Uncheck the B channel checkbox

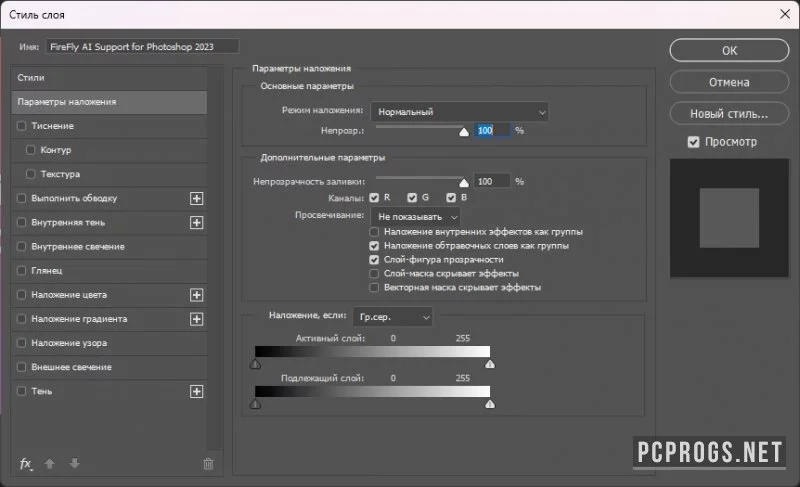coord(451,197)
